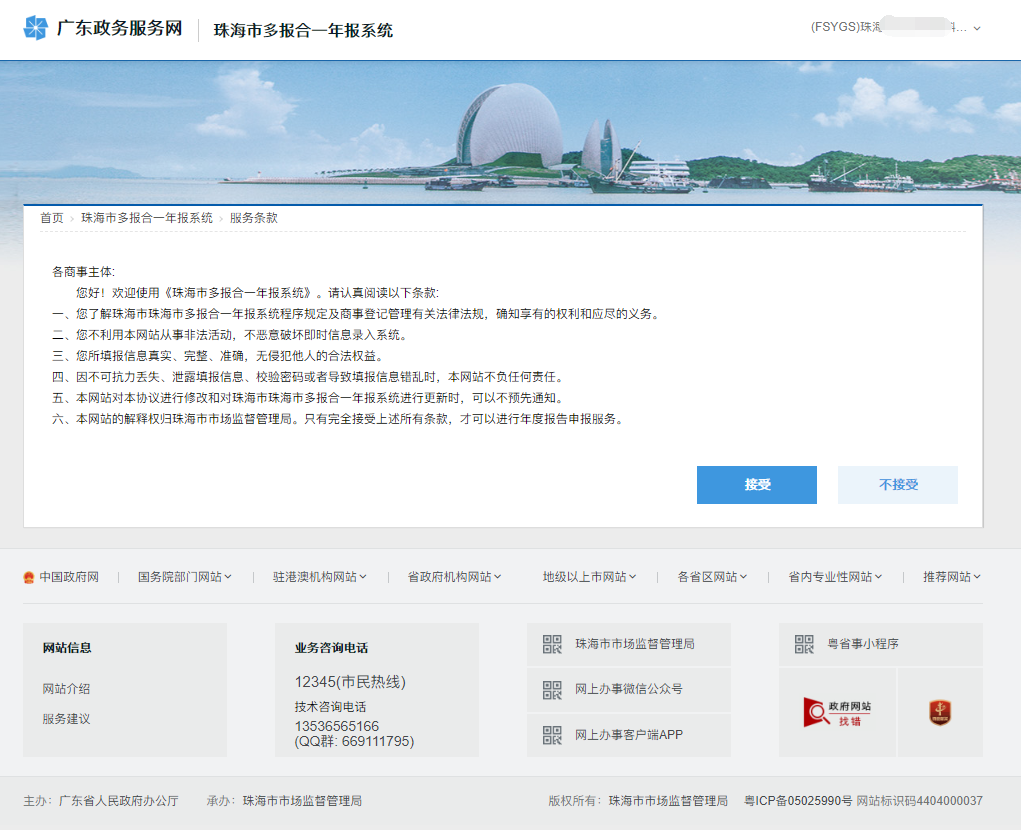Image resolution: width=1021 pixels, height=830 pixels.
Task: Open 服务建议 link
Action: pos(66,719)
